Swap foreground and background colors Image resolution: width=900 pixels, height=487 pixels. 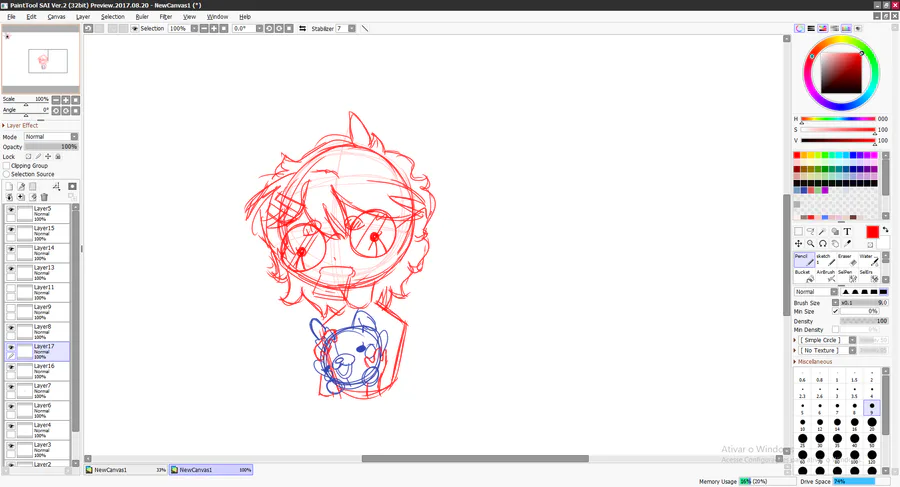(x=886, y=230)
